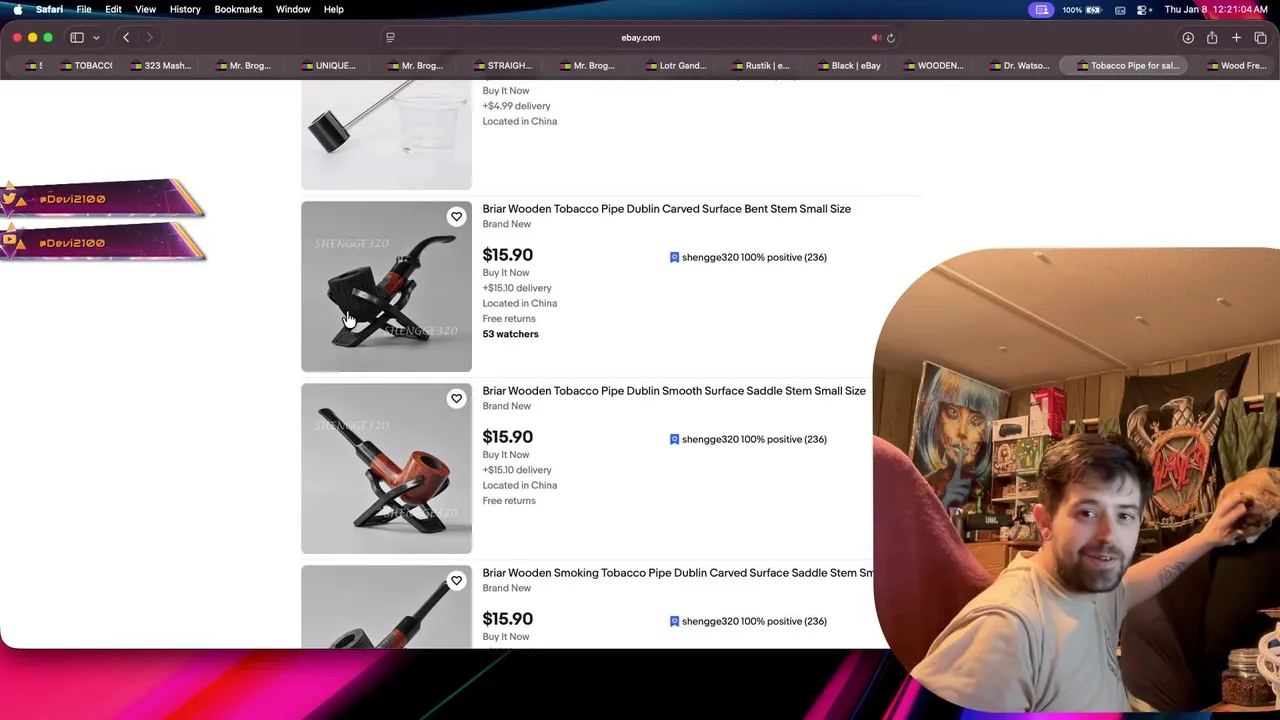Show the tab overview
The height and width of the screenshot is (720, 1280).
(1260, 38)
